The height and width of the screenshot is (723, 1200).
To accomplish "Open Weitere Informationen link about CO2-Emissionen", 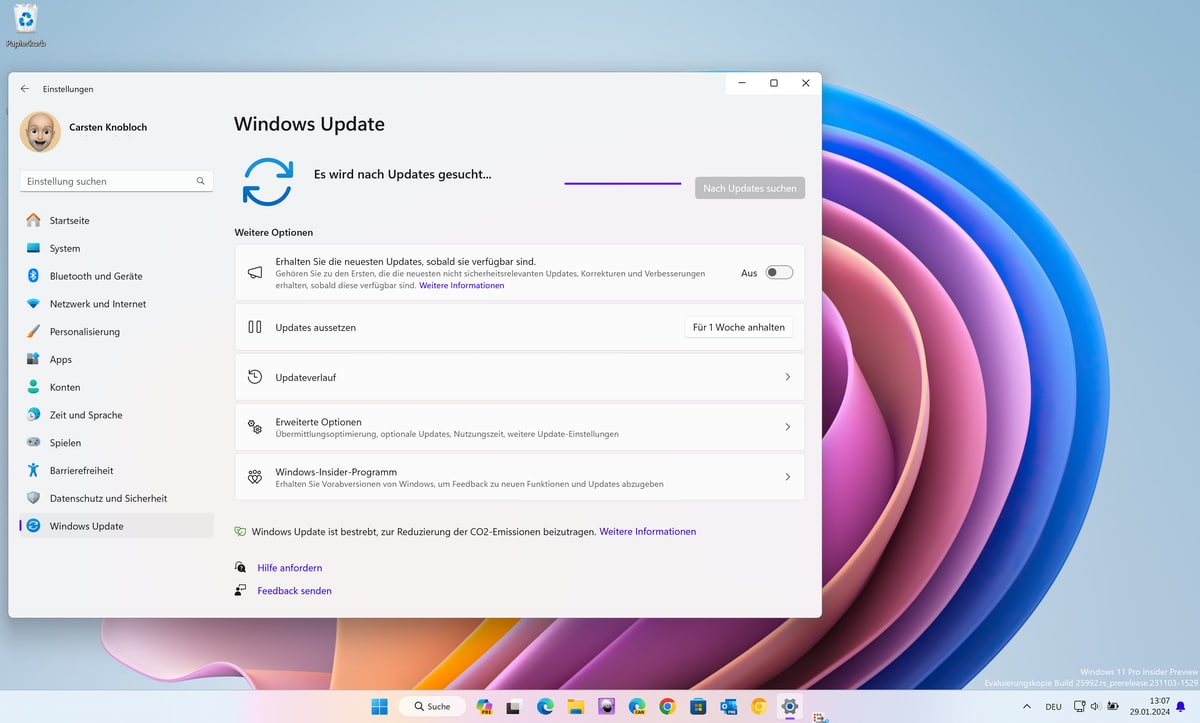I will (648, 532).
